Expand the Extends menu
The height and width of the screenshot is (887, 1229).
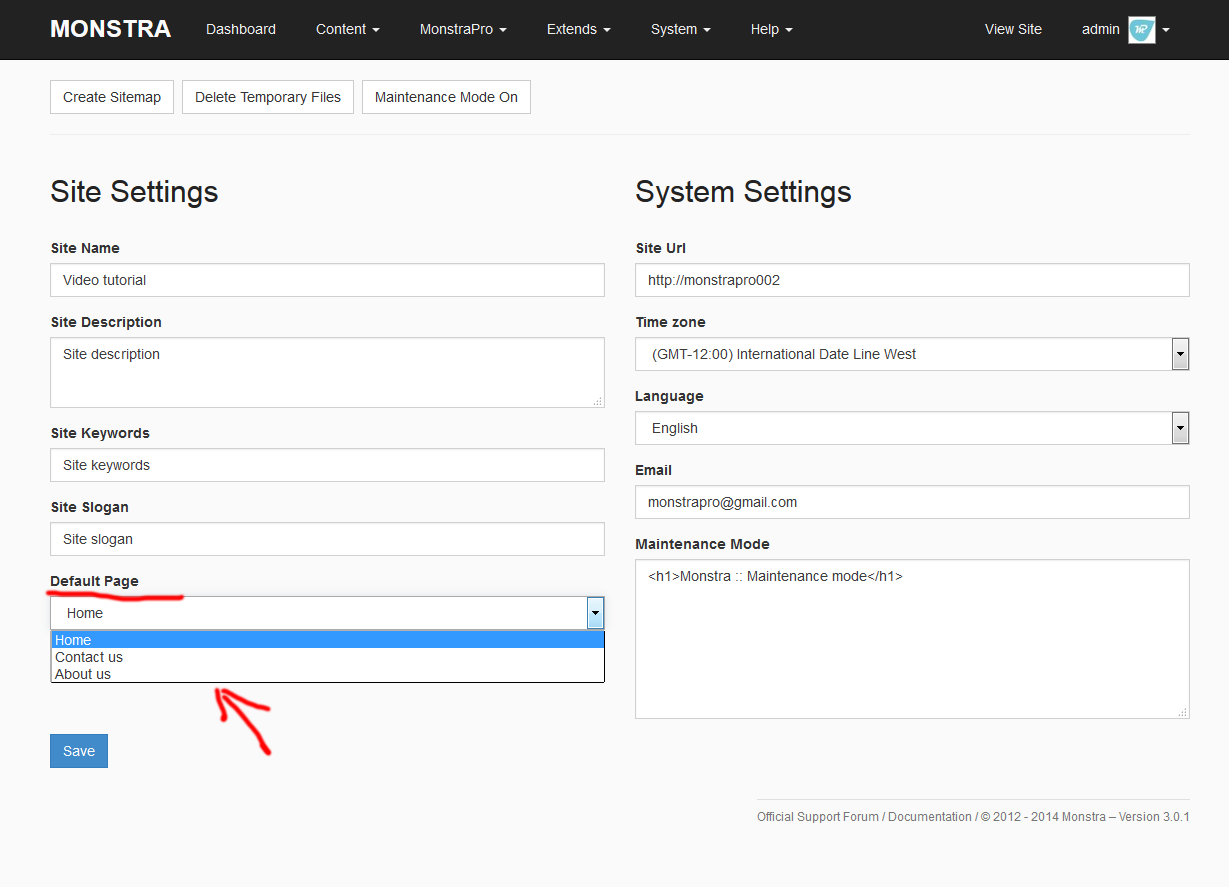(x=578, y=29)
